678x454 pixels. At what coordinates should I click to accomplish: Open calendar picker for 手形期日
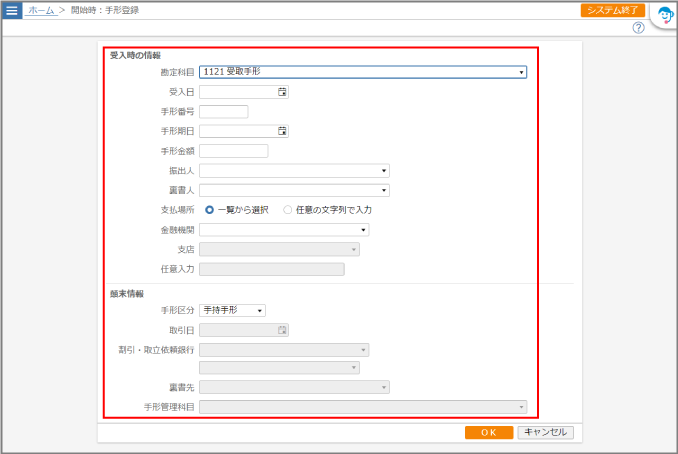tap(282, 131)
